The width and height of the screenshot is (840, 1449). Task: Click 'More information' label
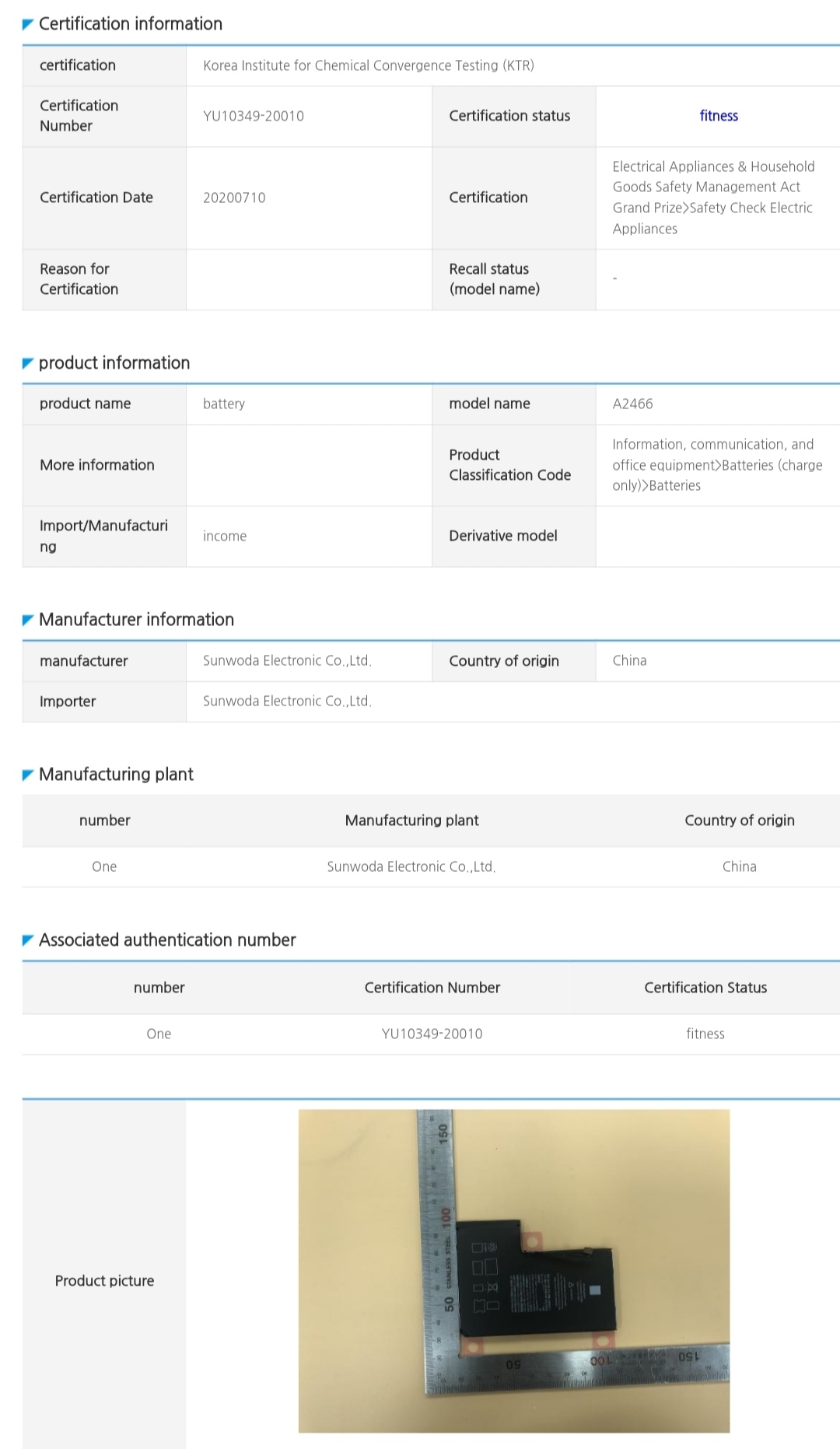coord(97,465)
